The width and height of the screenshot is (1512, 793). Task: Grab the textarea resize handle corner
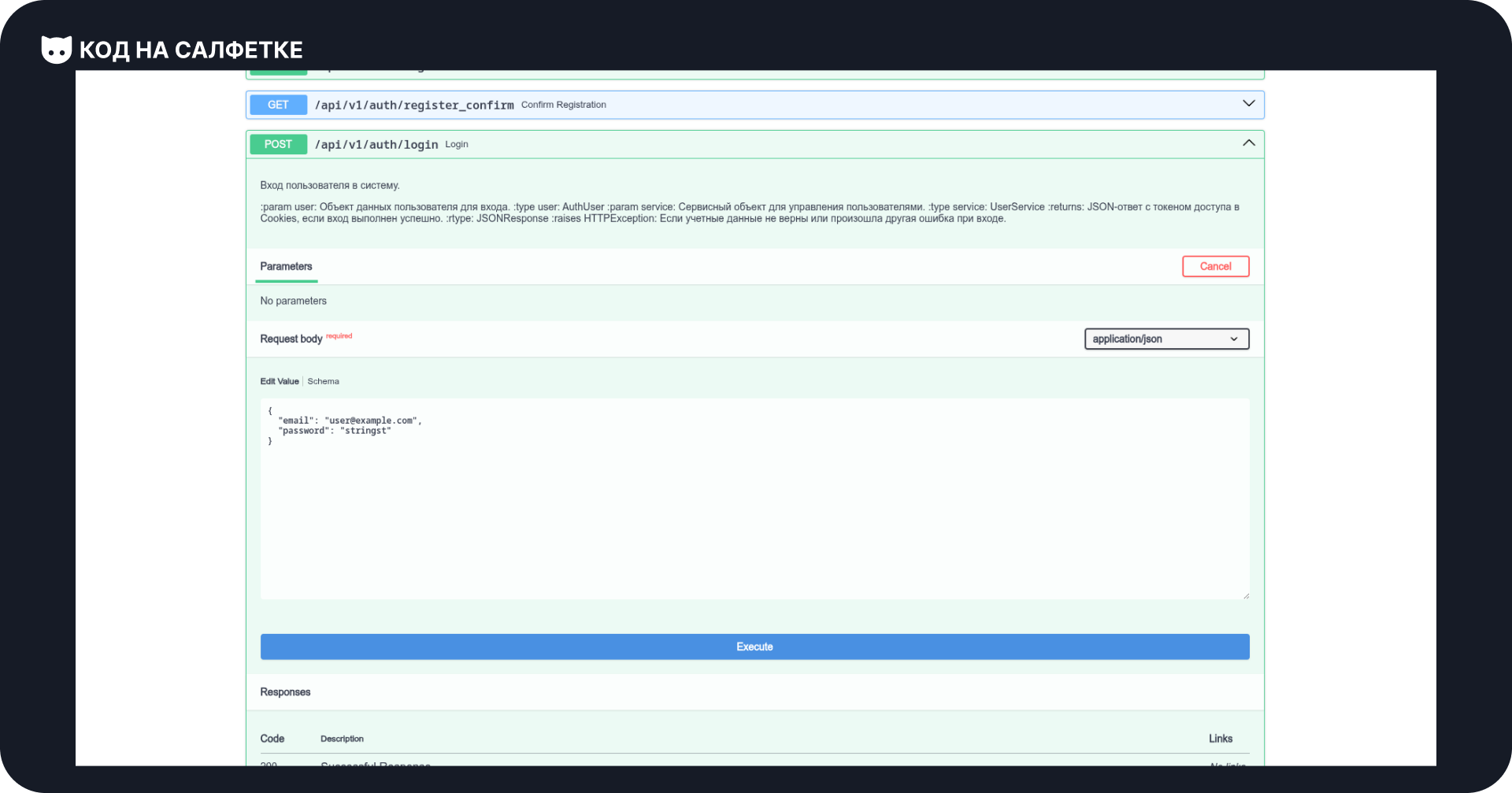pyautogui.click(x=1246, y=595)
